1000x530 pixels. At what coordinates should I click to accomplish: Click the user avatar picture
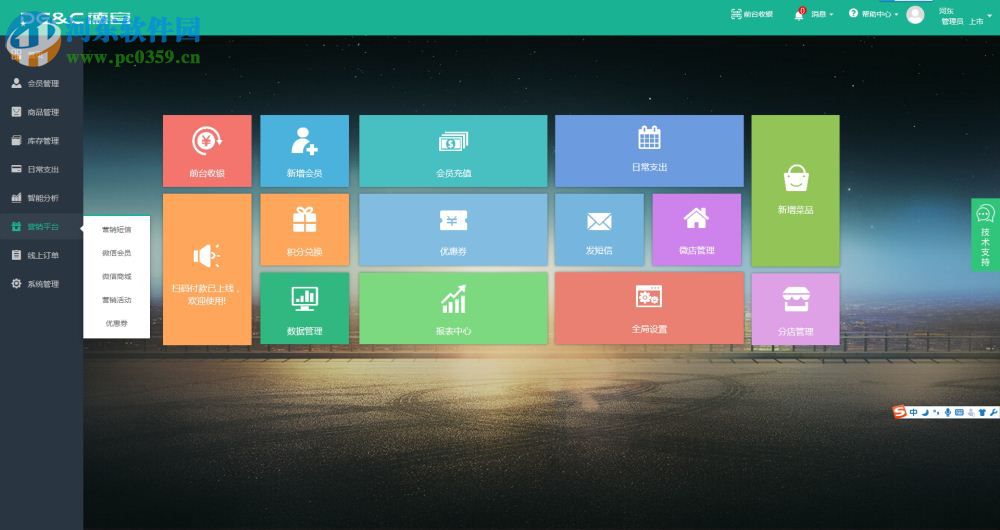click(915, 15)
